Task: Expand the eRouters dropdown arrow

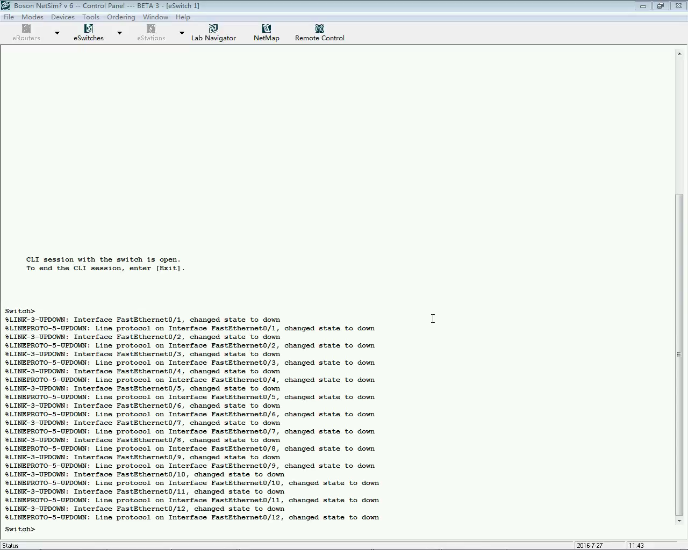Action: pos(57,33)
